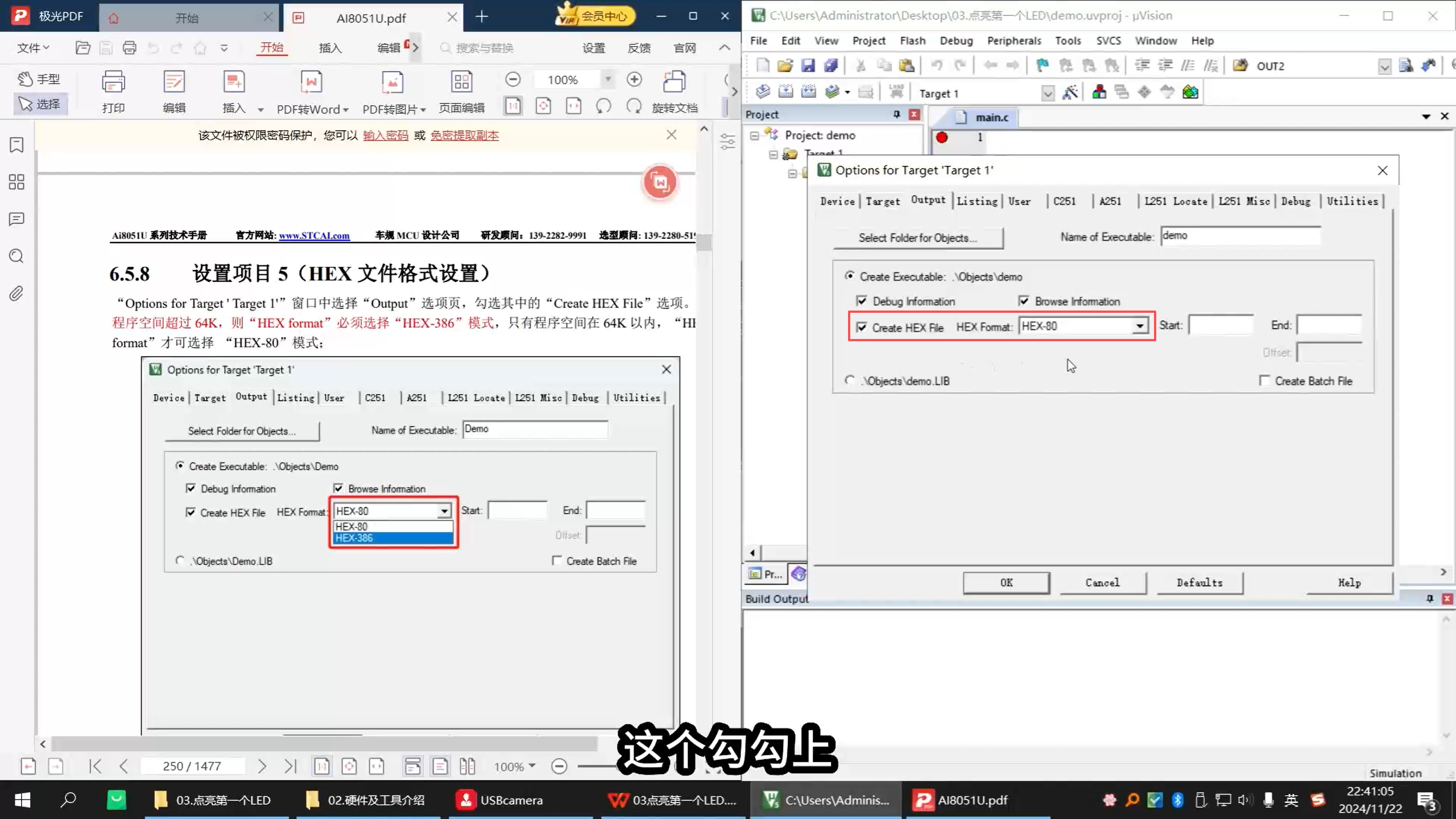
Task: Collapse the Project: demo tree node
Action: pyautogui.click(x=755, y=135)
